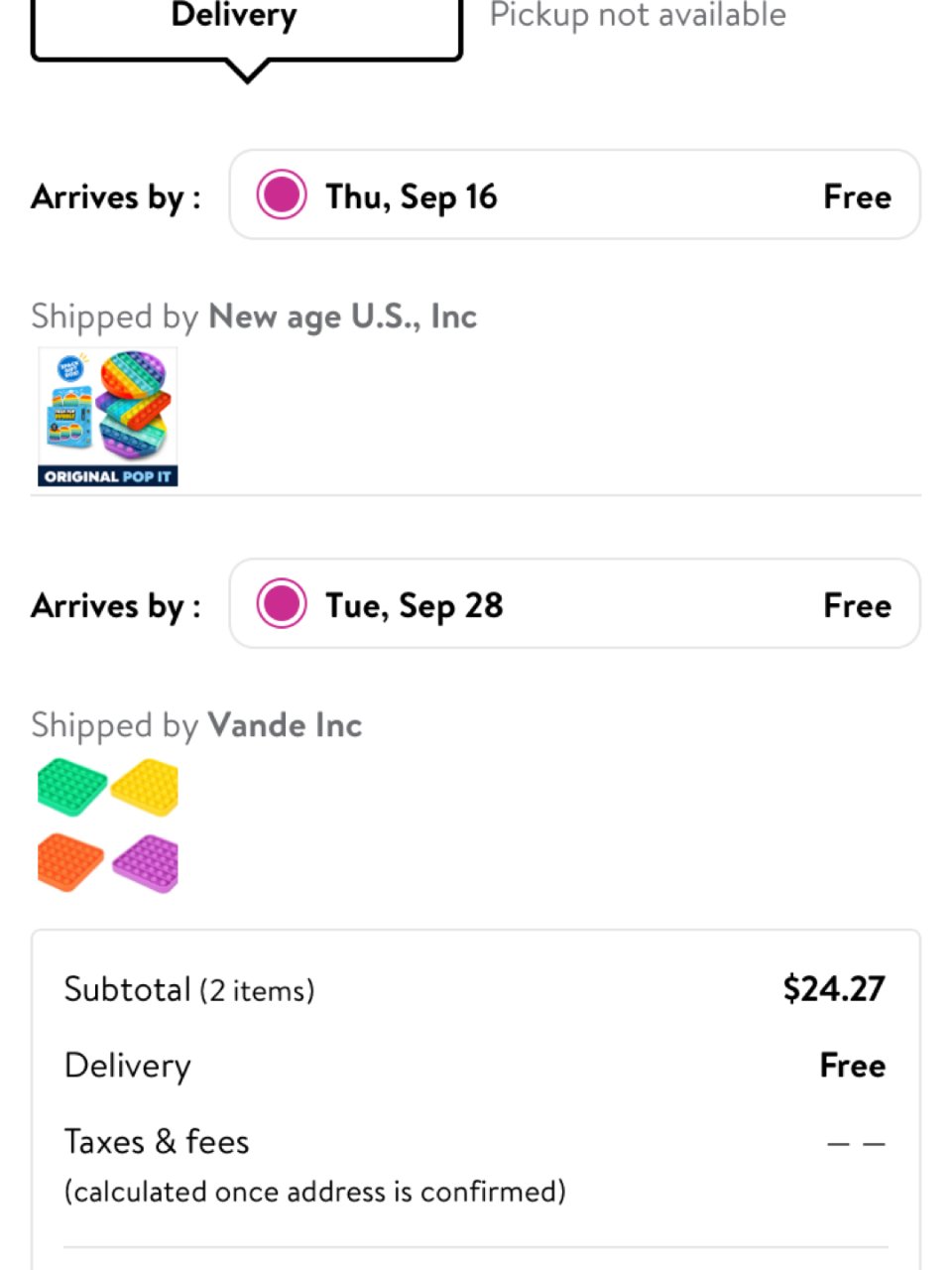The image size is (952, 1270).
Task: Open seller Vande Inc
Action: pyautogui.click(x=285, y=725)
